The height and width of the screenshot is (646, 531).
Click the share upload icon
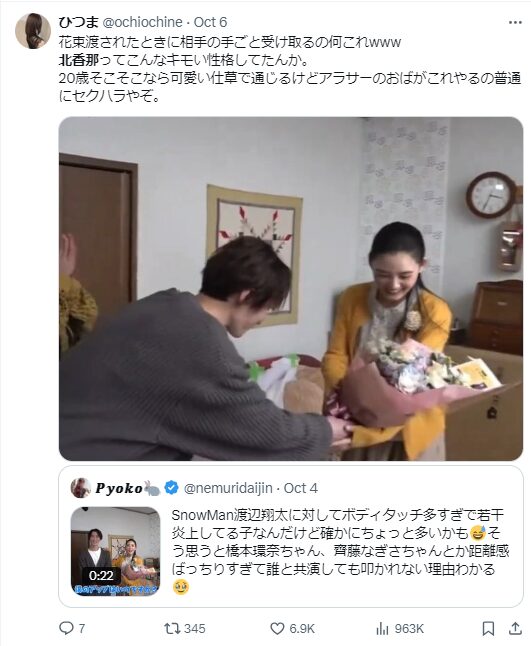[515, 628]
